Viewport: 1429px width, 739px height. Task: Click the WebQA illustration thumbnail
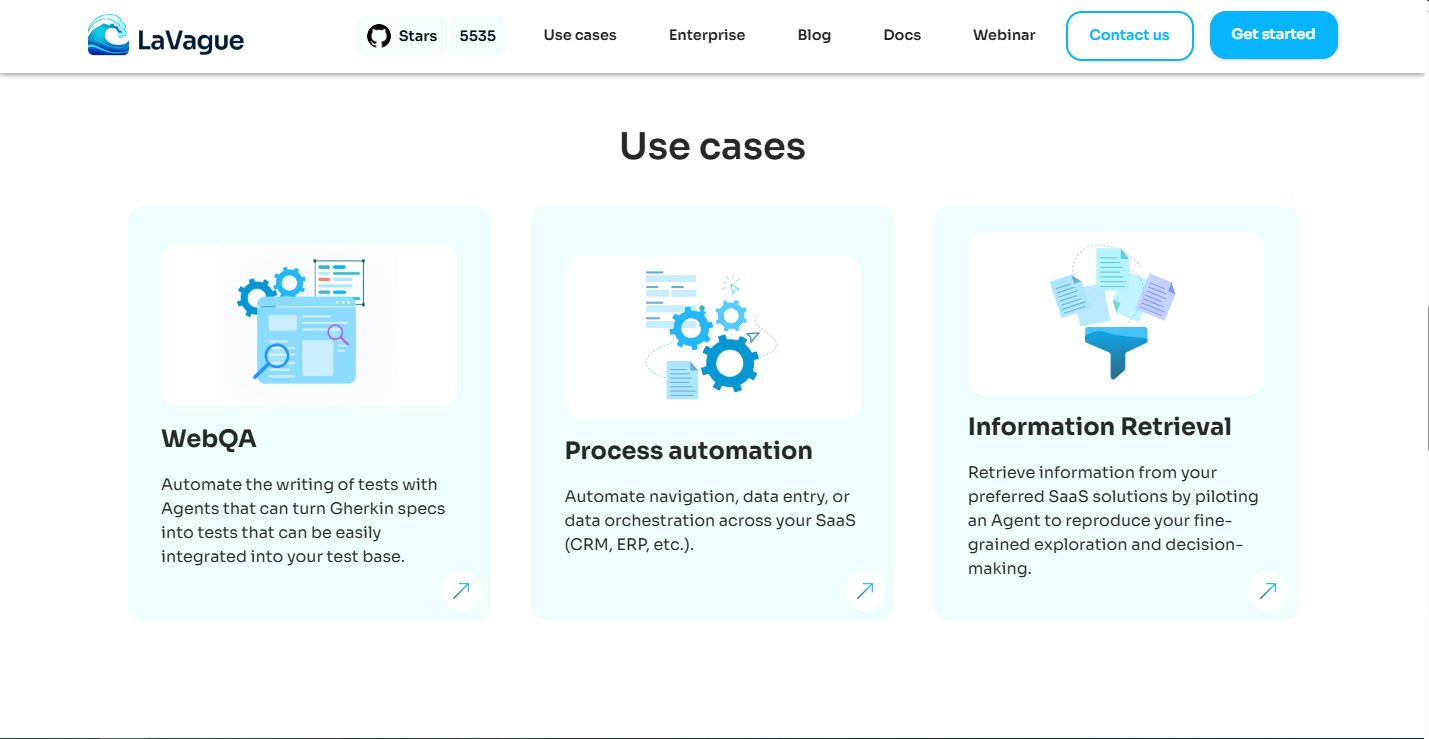point(309,325)
